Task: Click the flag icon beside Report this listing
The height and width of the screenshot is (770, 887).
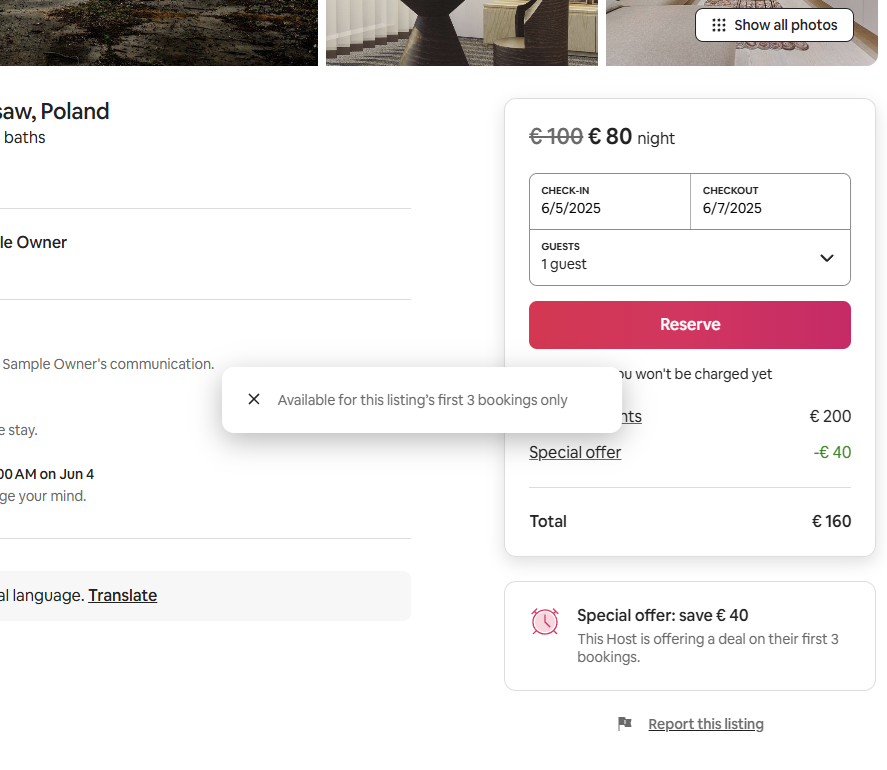Action: tap(625, 724)
